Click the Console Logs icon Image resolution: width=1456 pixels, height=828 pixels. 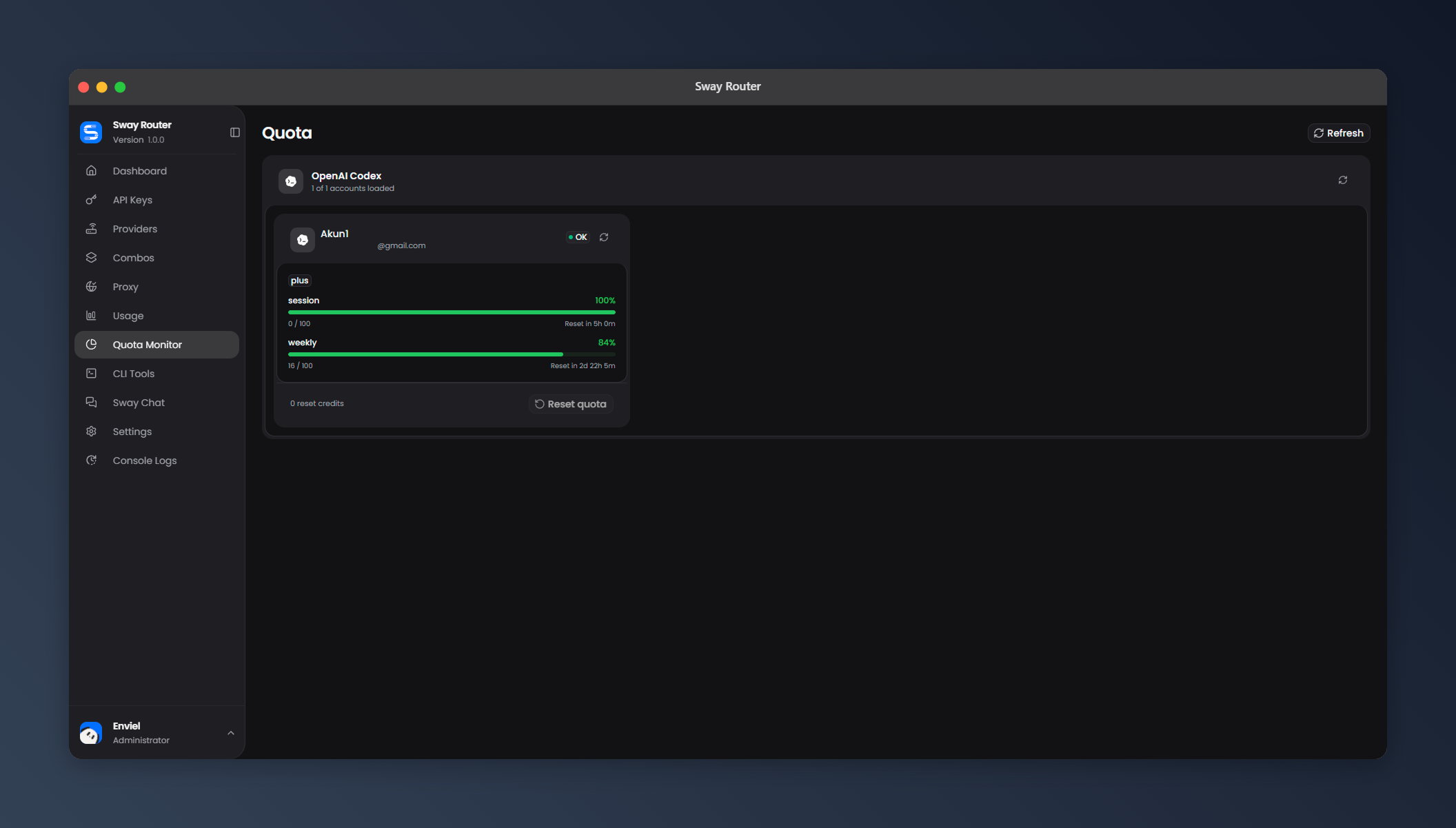(91, 460)
